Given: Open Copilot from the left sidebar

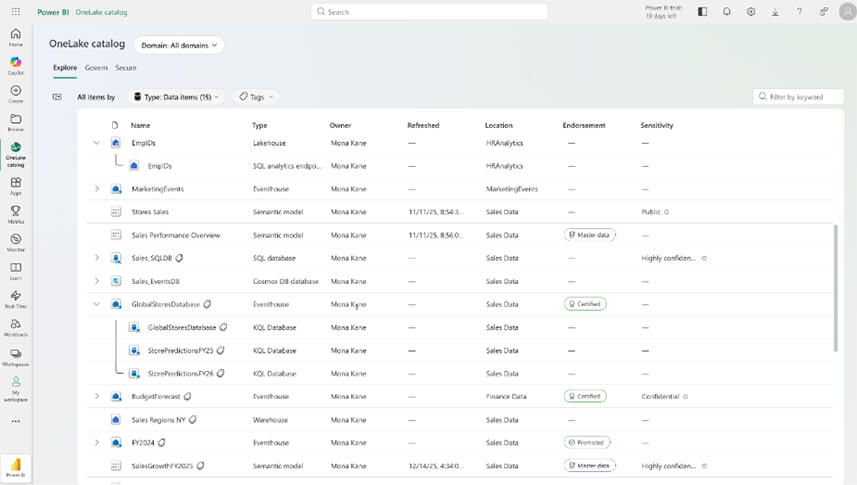Looking at the screenshot, I should (15, 66).
